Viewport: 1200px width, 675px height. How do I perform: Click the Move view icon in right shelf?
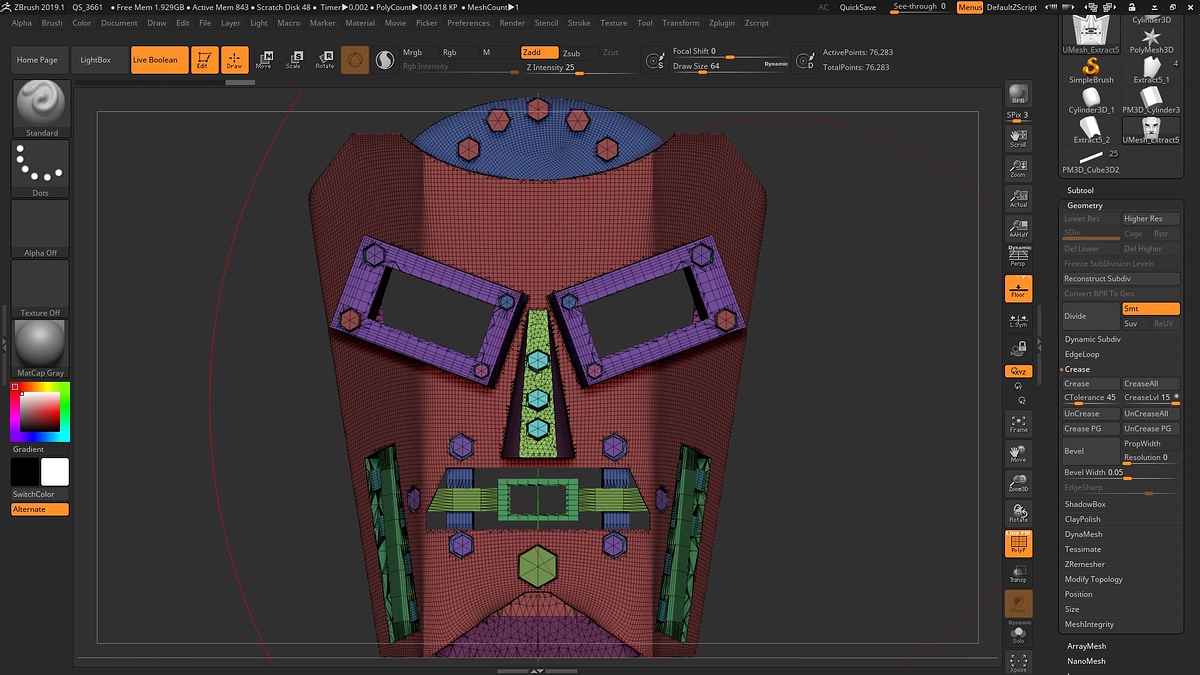(1018, 453)
